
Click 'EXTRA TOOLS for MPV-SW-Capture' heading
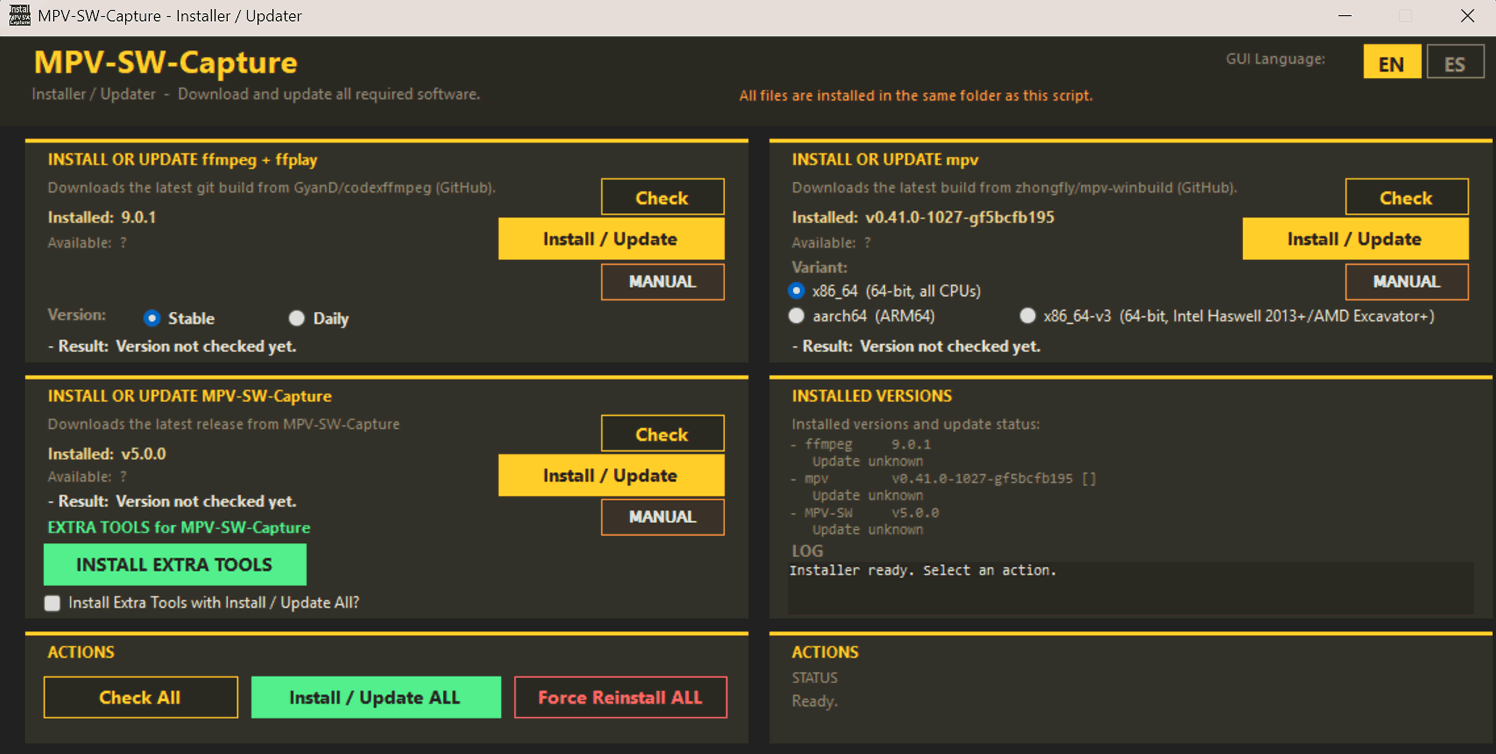(179, 527)
